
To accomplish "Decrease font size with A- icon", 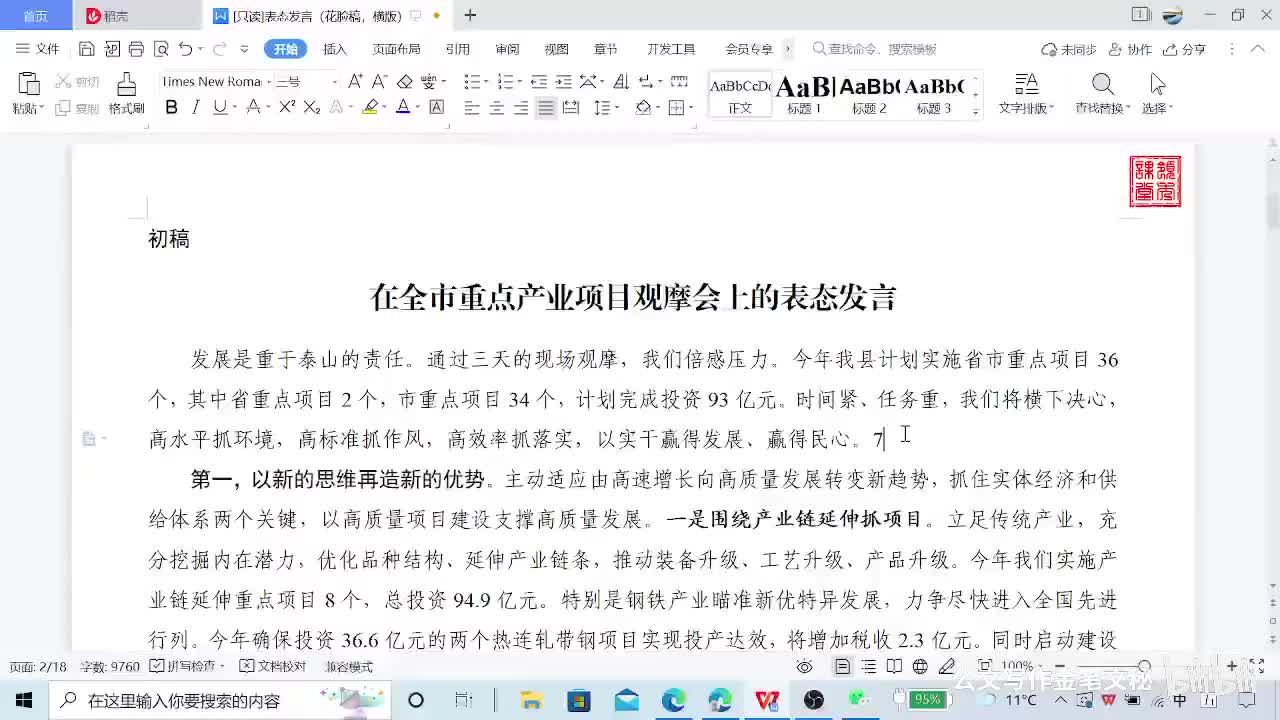I will [x=379, y=82].
